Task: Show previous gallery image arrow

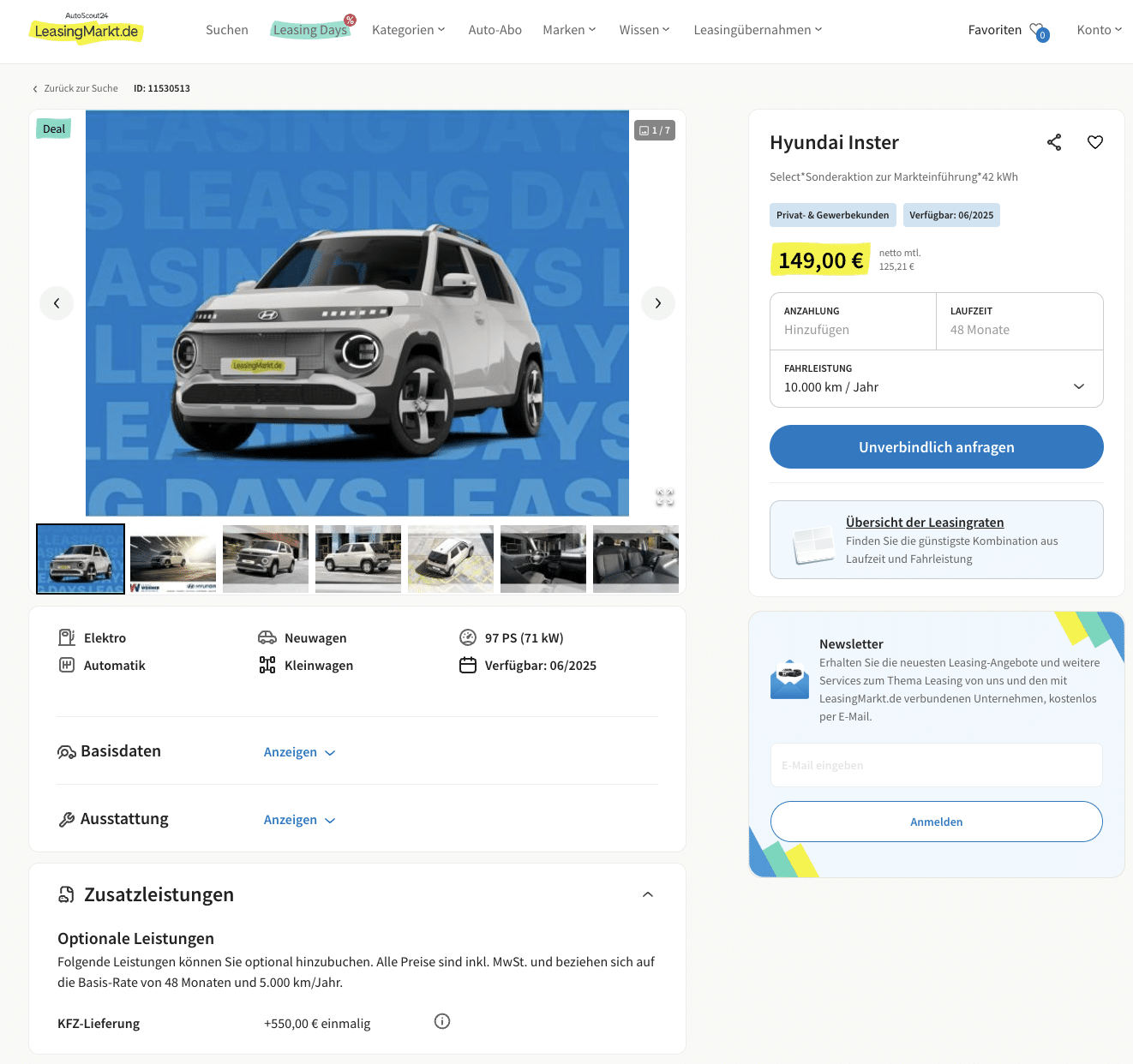Action: 57,303
